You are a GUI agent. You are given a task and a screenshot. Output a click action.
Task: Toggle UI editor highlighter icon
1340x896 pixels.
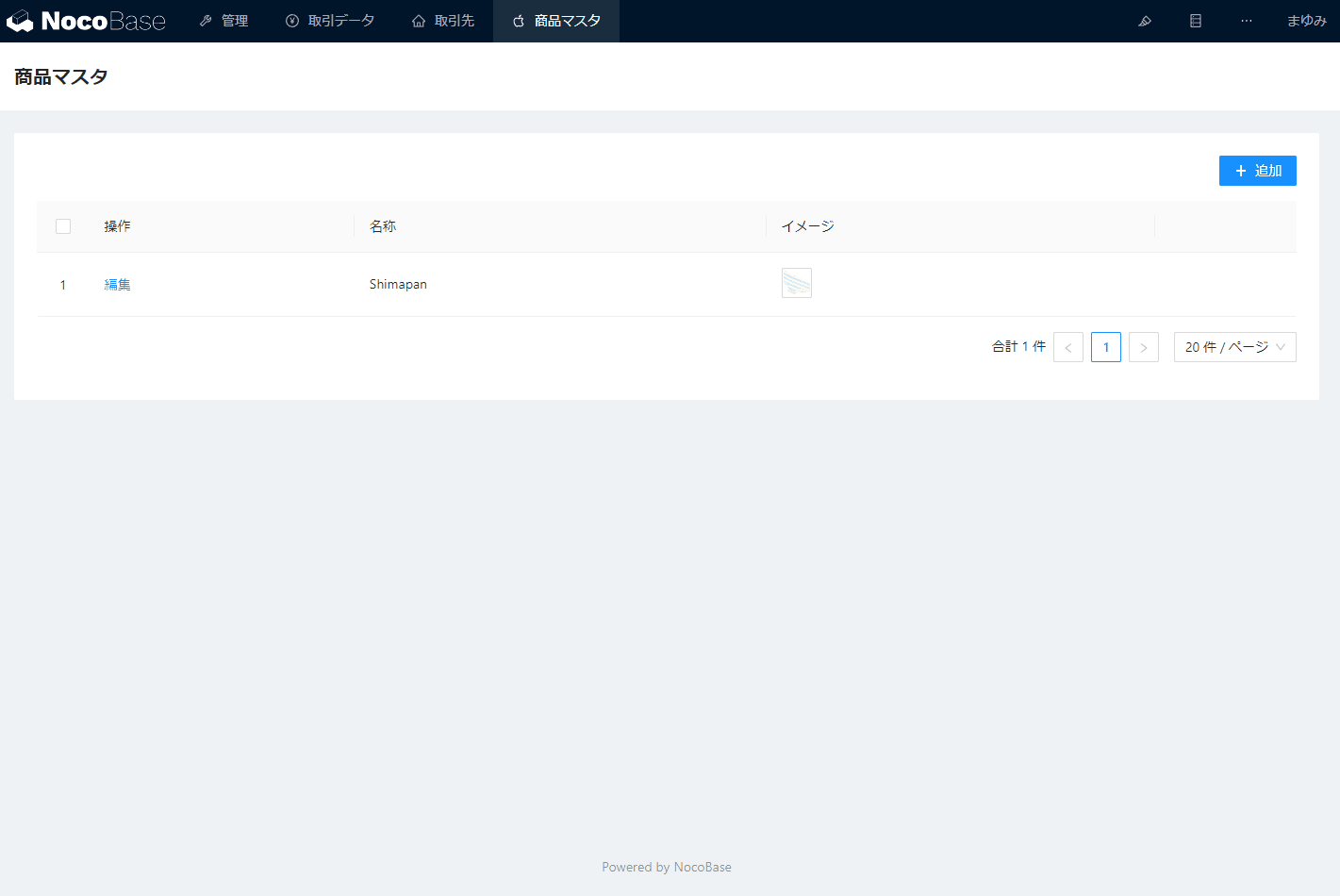1145,21
